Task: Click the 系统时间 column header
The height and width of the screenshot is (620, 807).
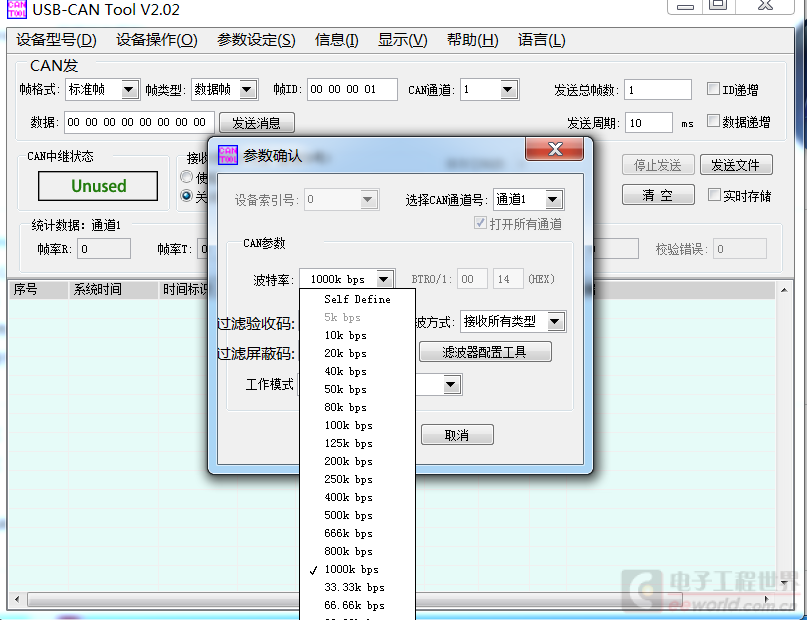Action: [x=113, y=290]
